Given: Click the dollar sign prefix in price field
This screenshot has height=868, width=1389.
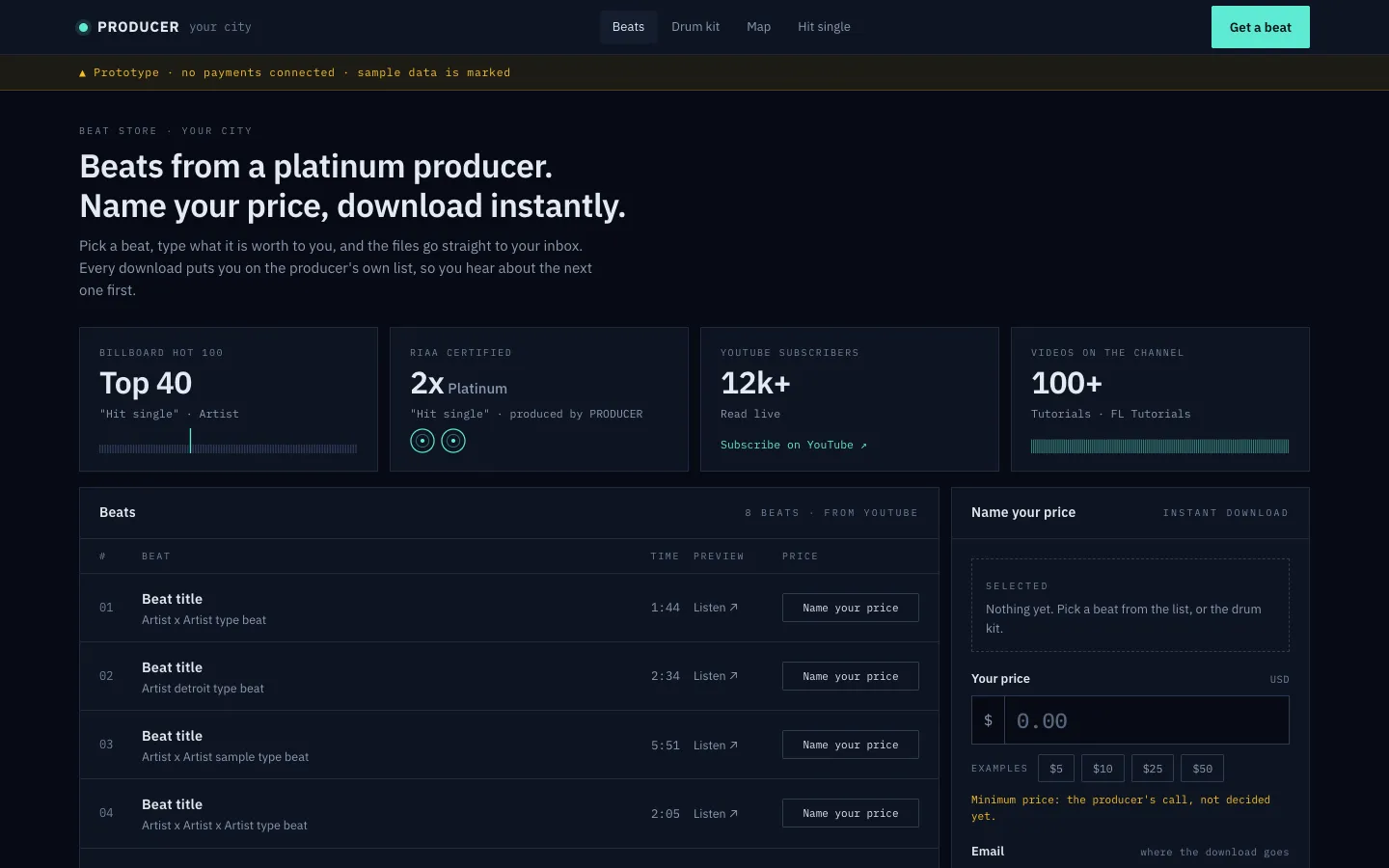Looking at the screenshot, I should click(988, 720).
